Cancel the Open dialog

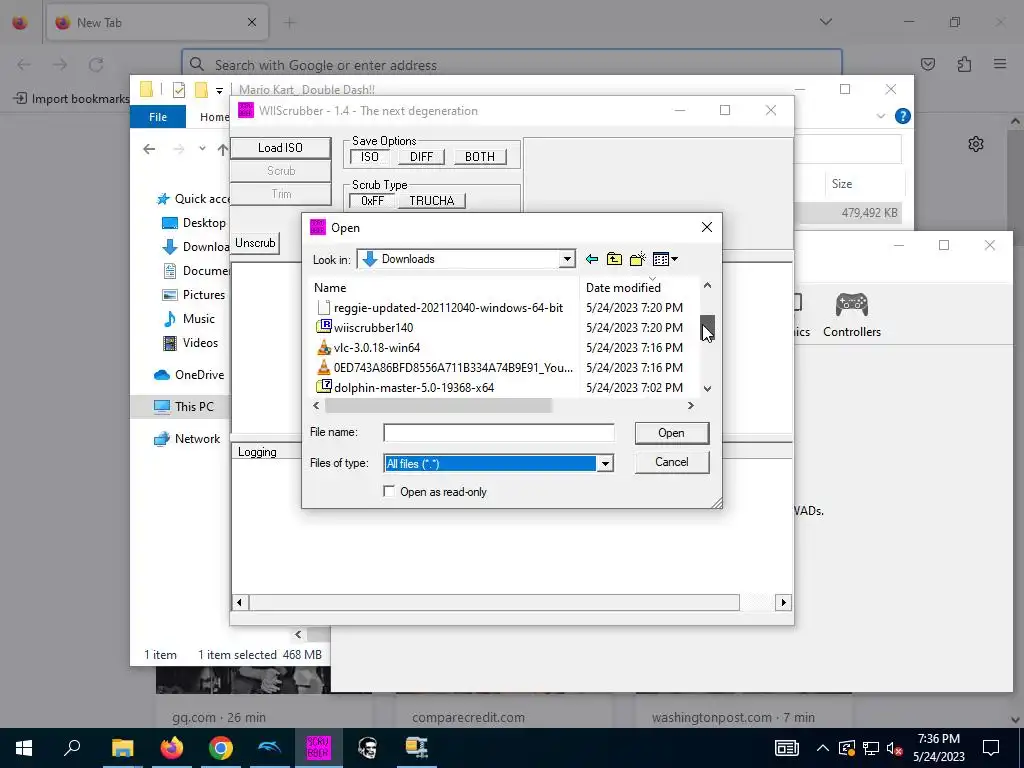(671, 462)
